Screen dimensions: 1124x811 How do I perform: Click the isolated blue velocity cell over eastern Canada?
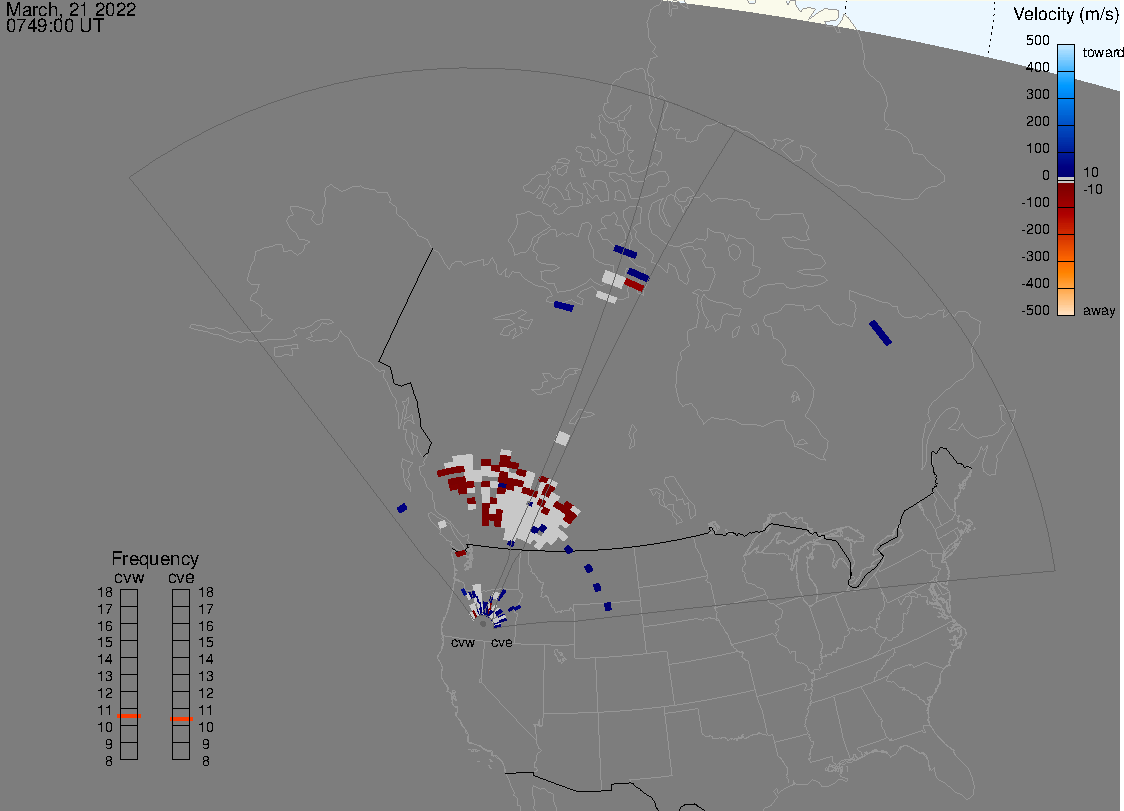pos(880,333)
